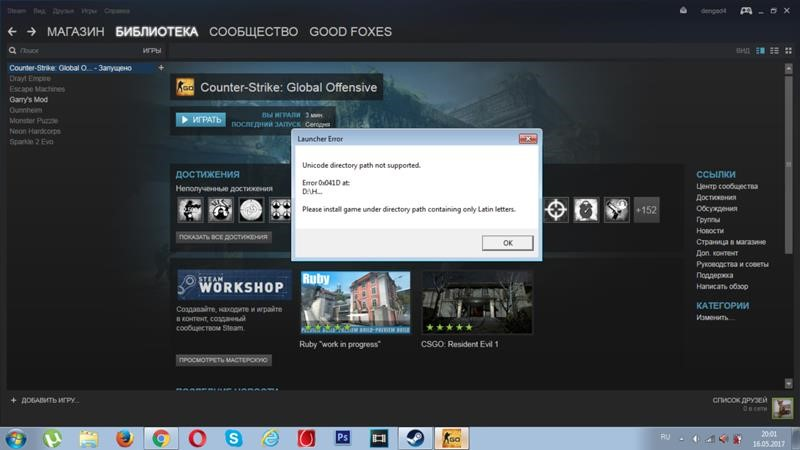Click the stopwatch achievement icon
Viewport: 800px width, 450px height.
586,210
